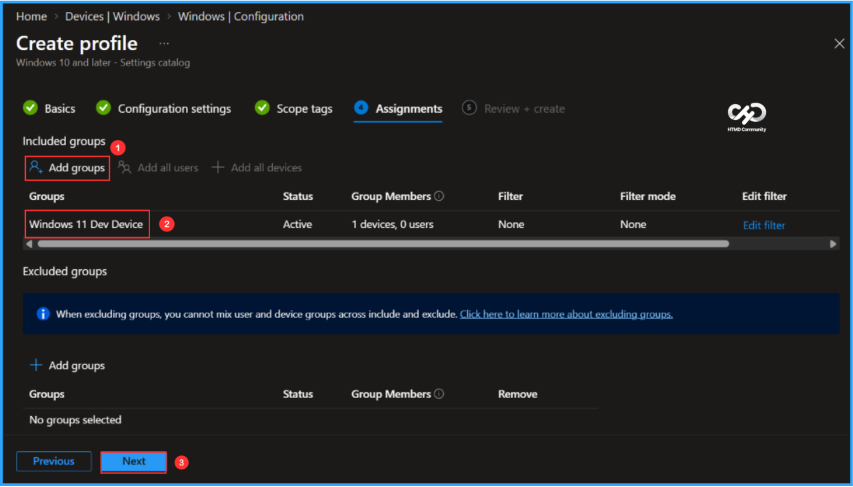Click the blue info icon in exclusion notice
The image size is (853, 487).
coord(43,314)
